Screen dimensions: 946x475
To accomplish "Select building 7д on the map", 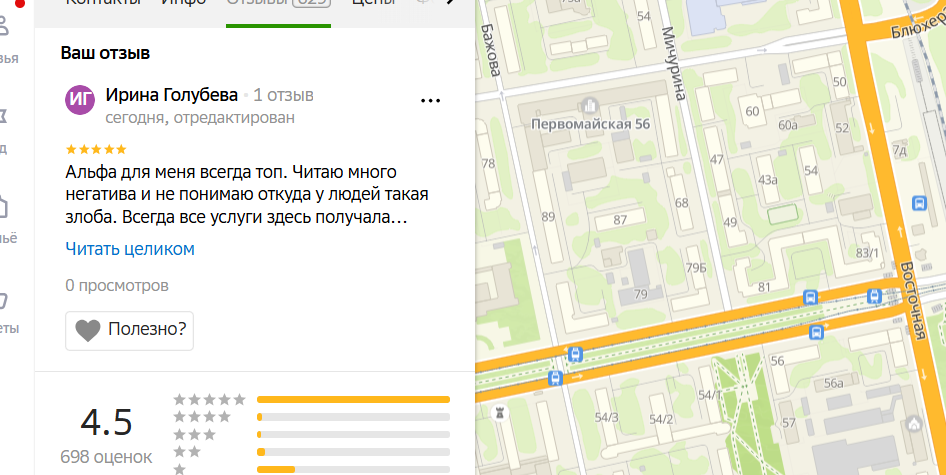I will [x=899, y=150].
